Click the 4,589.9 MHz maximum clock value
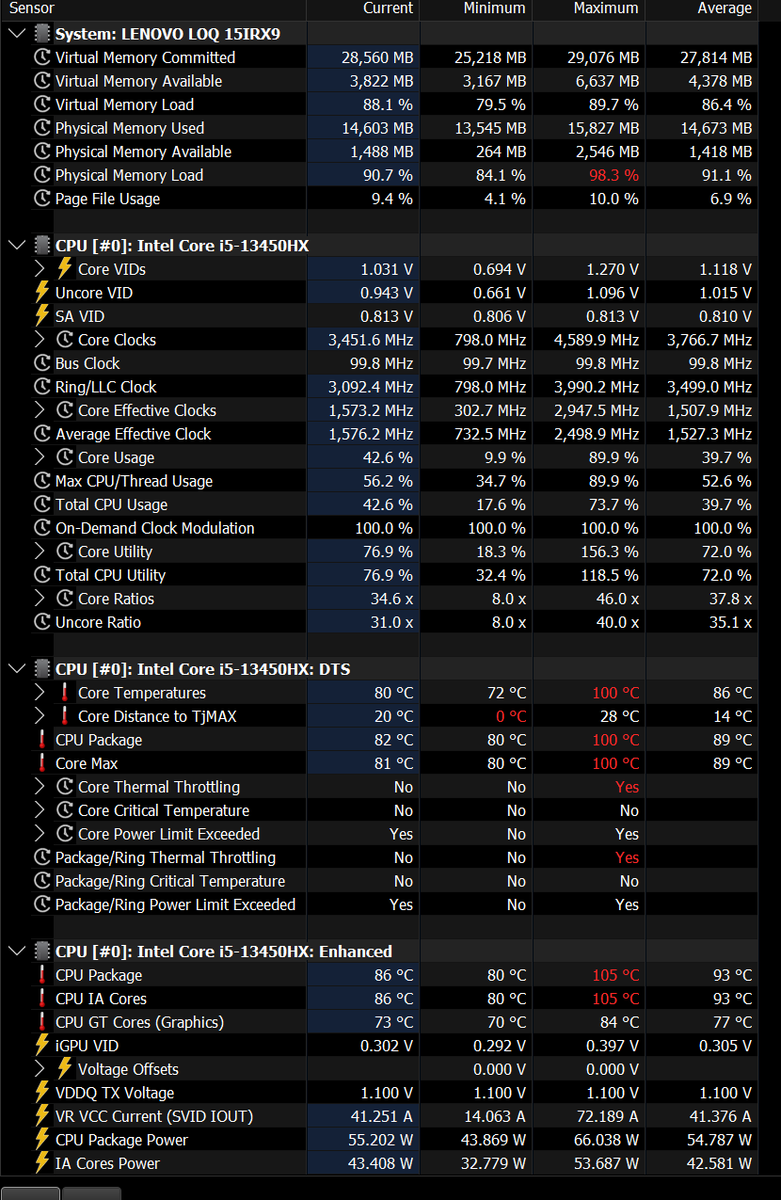Viewport: 781px width, 1200px height. click(x=597, y=340)
